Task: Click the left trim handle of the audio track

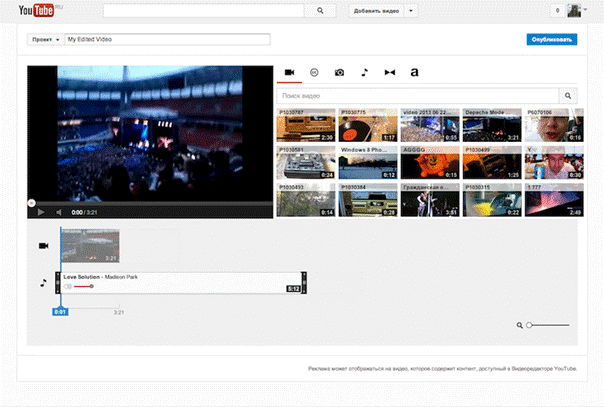Action: (58, 283)
